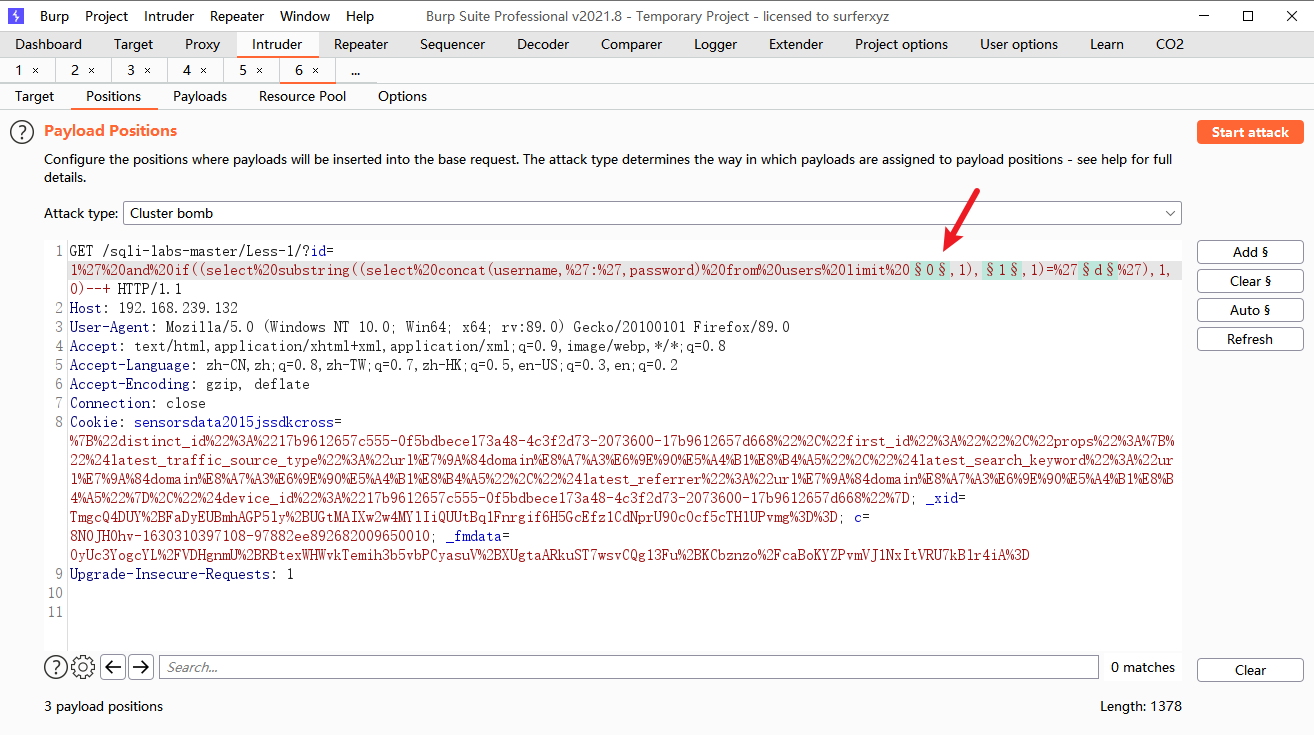The height and width of the screenshot is (735, 1314).
Task: Click the Host header line 192.168.239.132
Action: coord(154,308)
